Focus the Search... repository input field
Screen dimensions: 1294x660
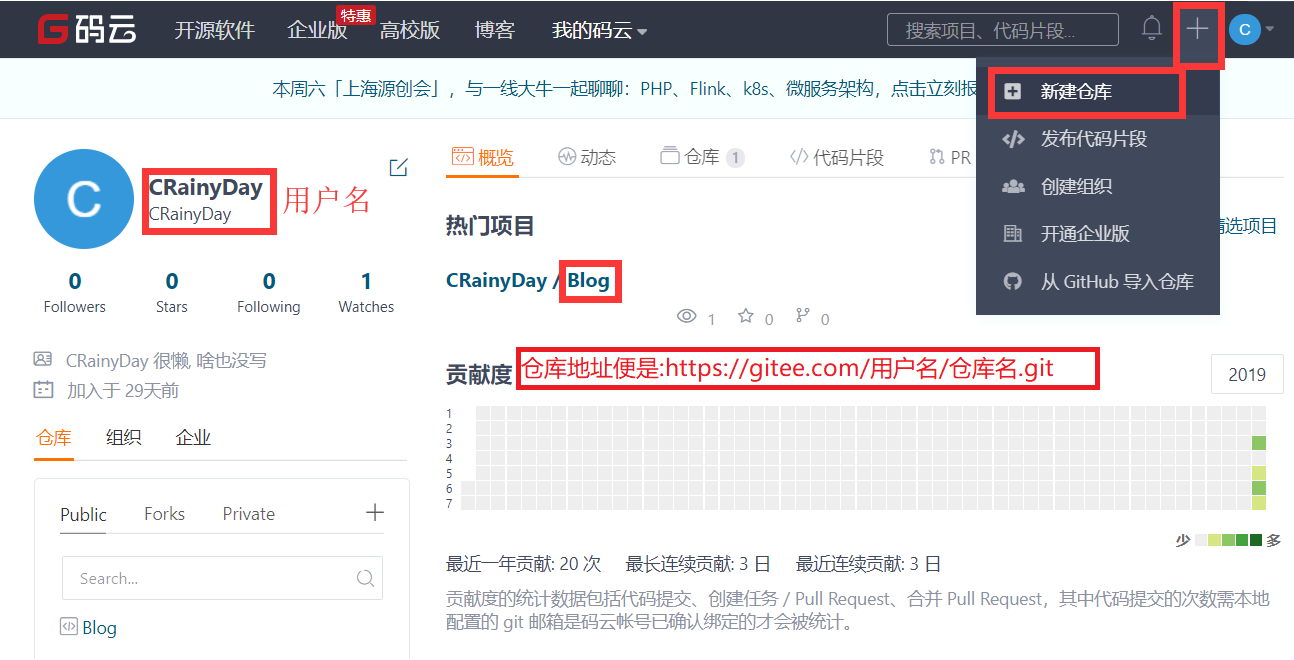click(x=222, y=578)
